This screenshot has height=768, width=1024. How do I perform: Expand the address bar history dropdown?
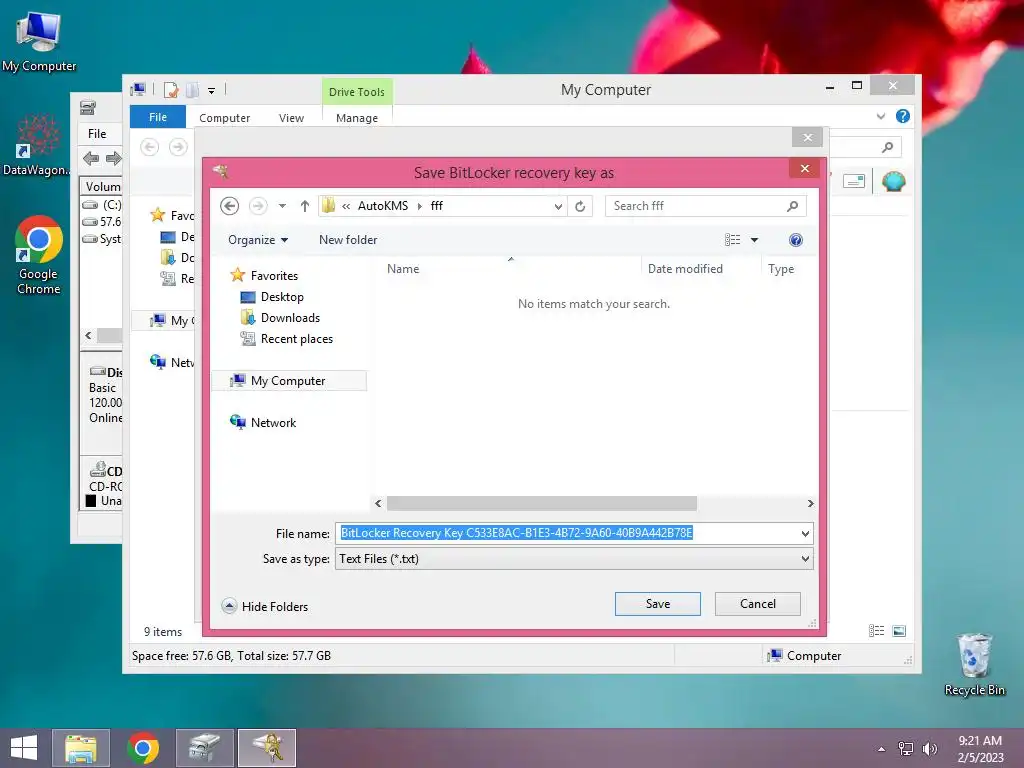[558, 206]
